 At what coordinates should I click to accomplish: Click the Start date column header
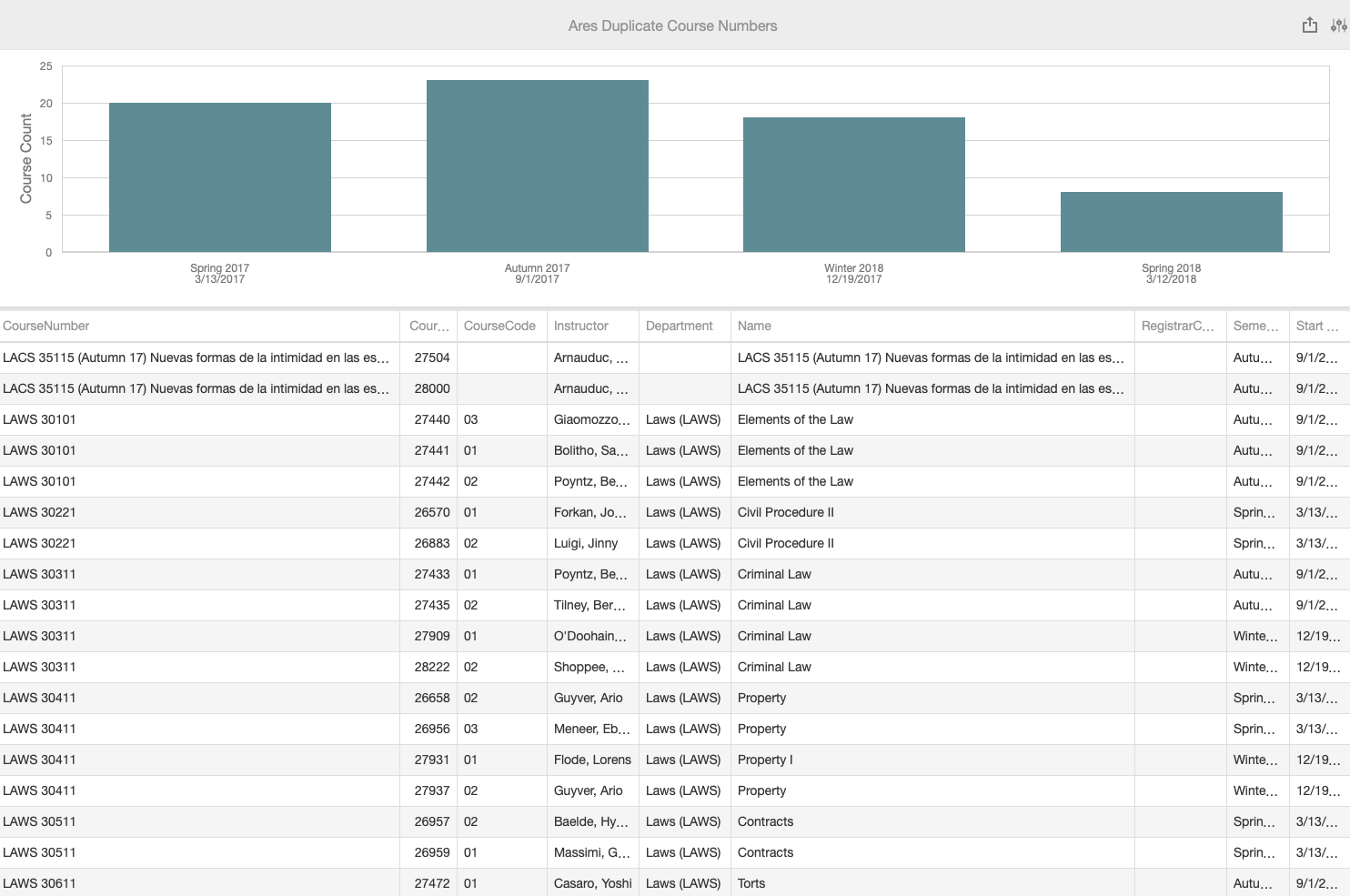(1317, 326)
